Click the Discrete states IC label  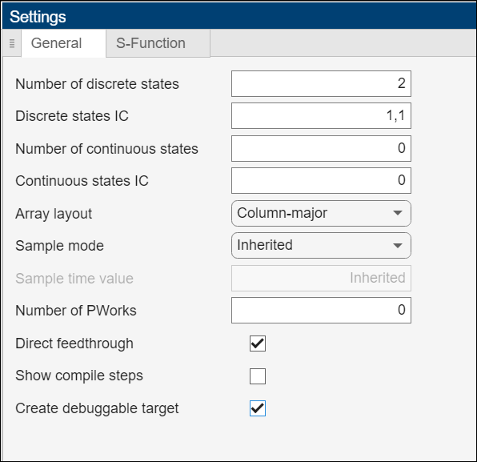pyautogui.click(x=72, y=116)
